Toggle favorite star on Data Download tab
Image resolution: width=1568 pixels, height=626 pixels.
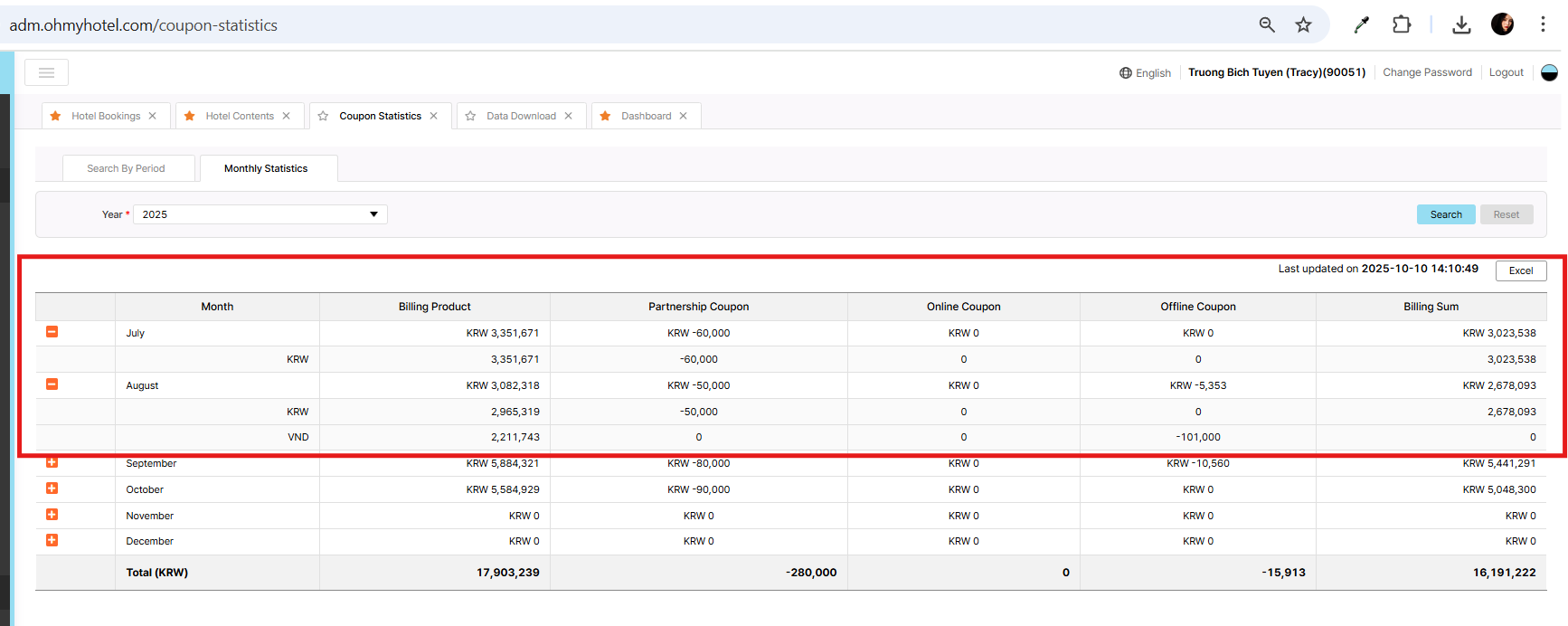[470, 116]
